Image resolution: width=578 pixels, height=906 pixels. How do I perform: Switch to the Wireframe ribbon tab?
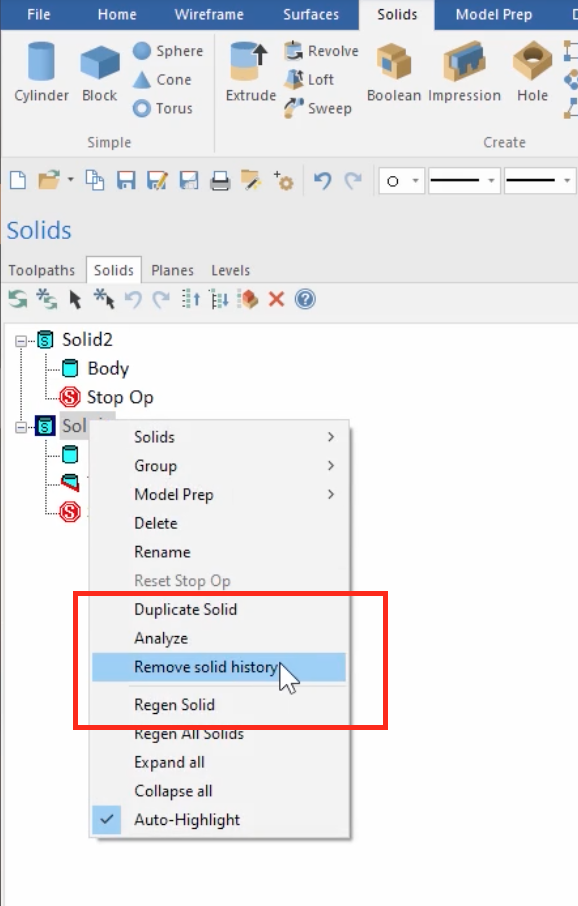(x=209, y=14)
